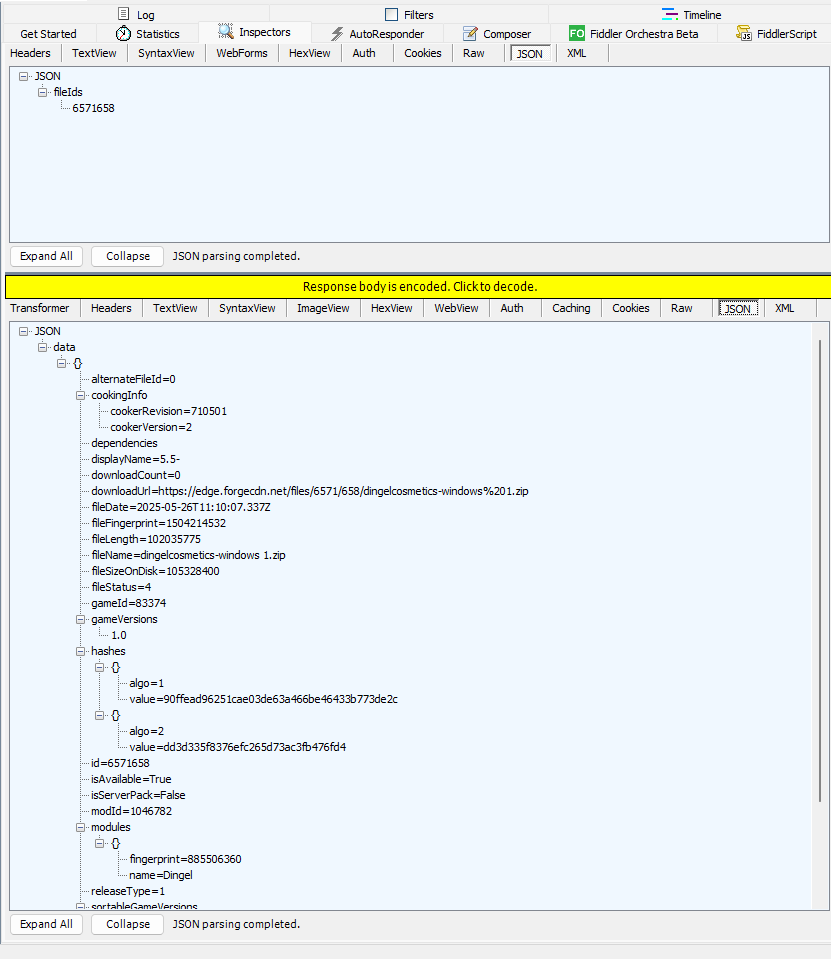Select the fileLength=102035775 entry

pyautogui.click(x=146, y=539)
